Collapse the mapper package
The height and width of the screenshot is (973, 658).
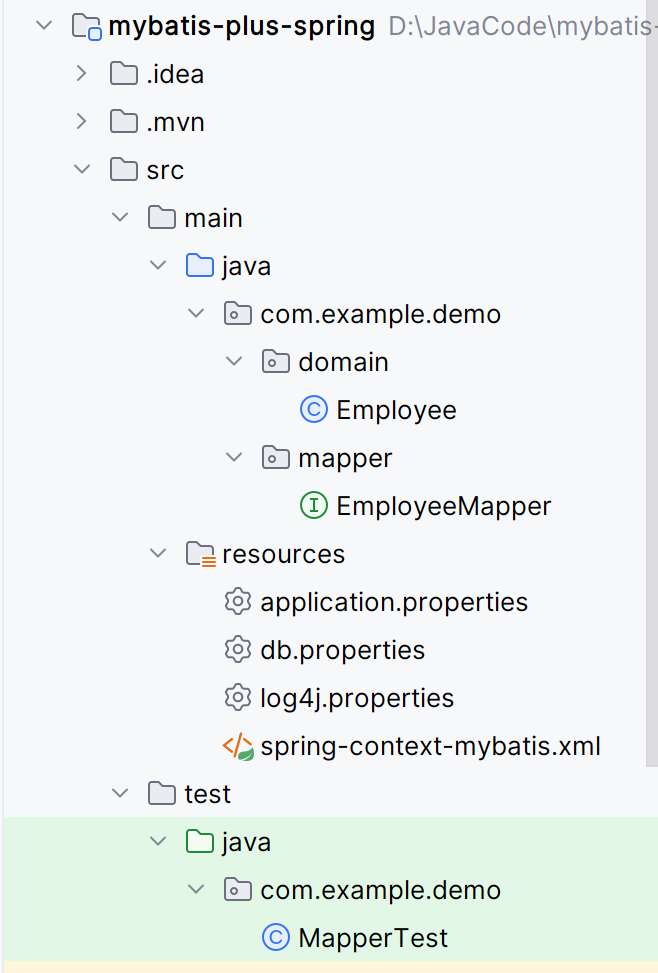(234, 457)
